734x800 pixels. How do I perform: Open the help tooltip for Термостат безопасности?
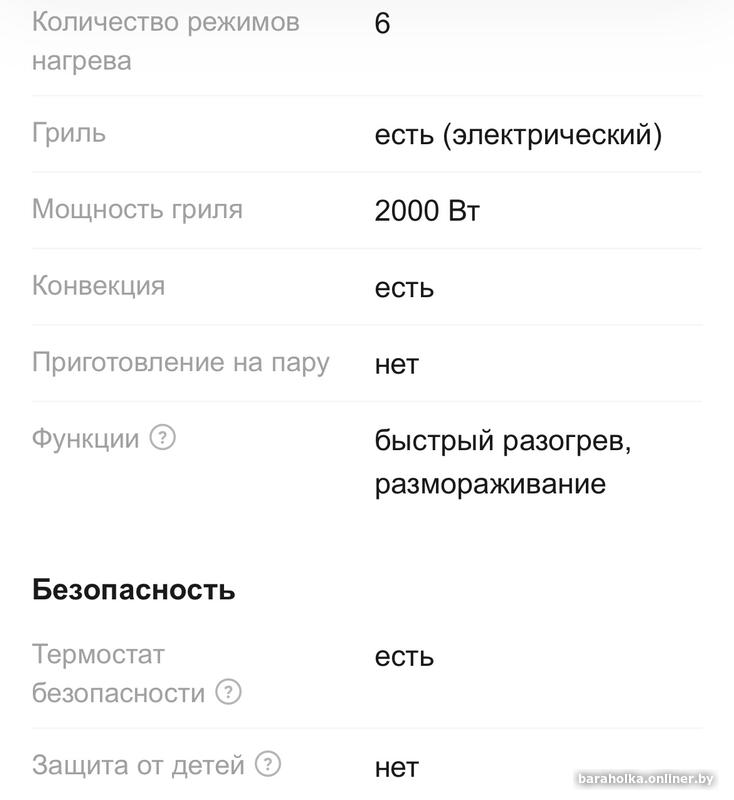tap(229, 692)
